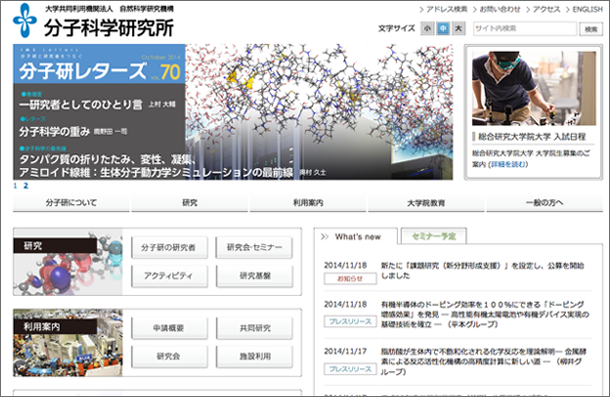Open 研究 main menu item

(x=189, y=203)
